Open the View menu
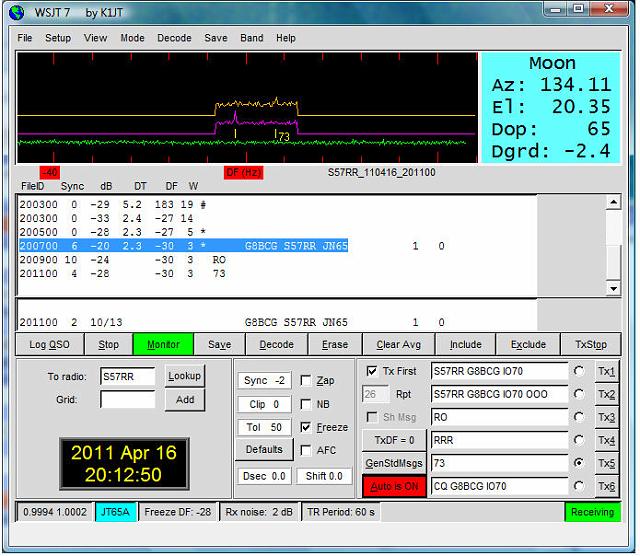The height and width of the screenshot is (556, 640). click(x=96, y=38)
